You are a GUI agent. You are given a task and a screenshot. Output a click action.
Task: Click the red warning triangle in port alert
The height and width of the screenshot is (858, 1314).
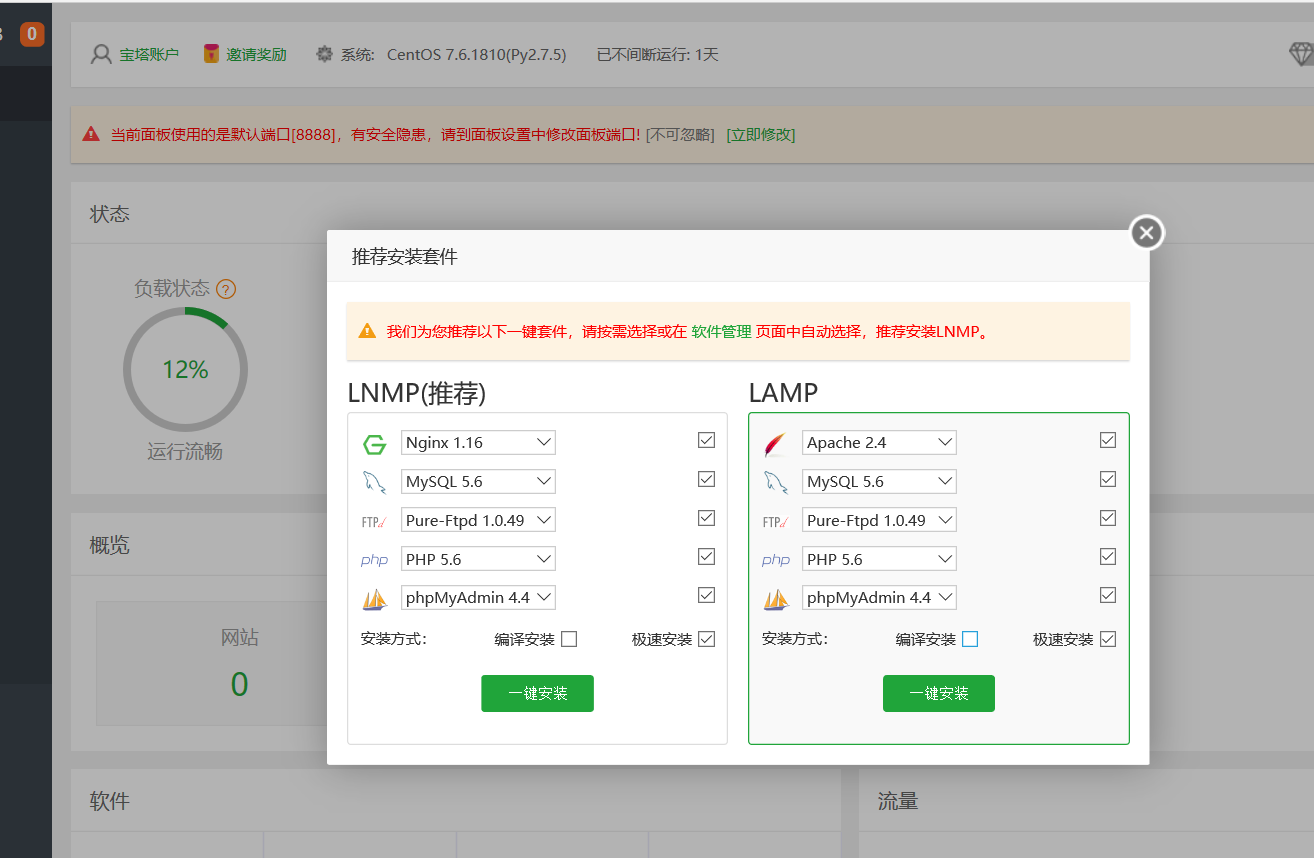tap(91, 134)
